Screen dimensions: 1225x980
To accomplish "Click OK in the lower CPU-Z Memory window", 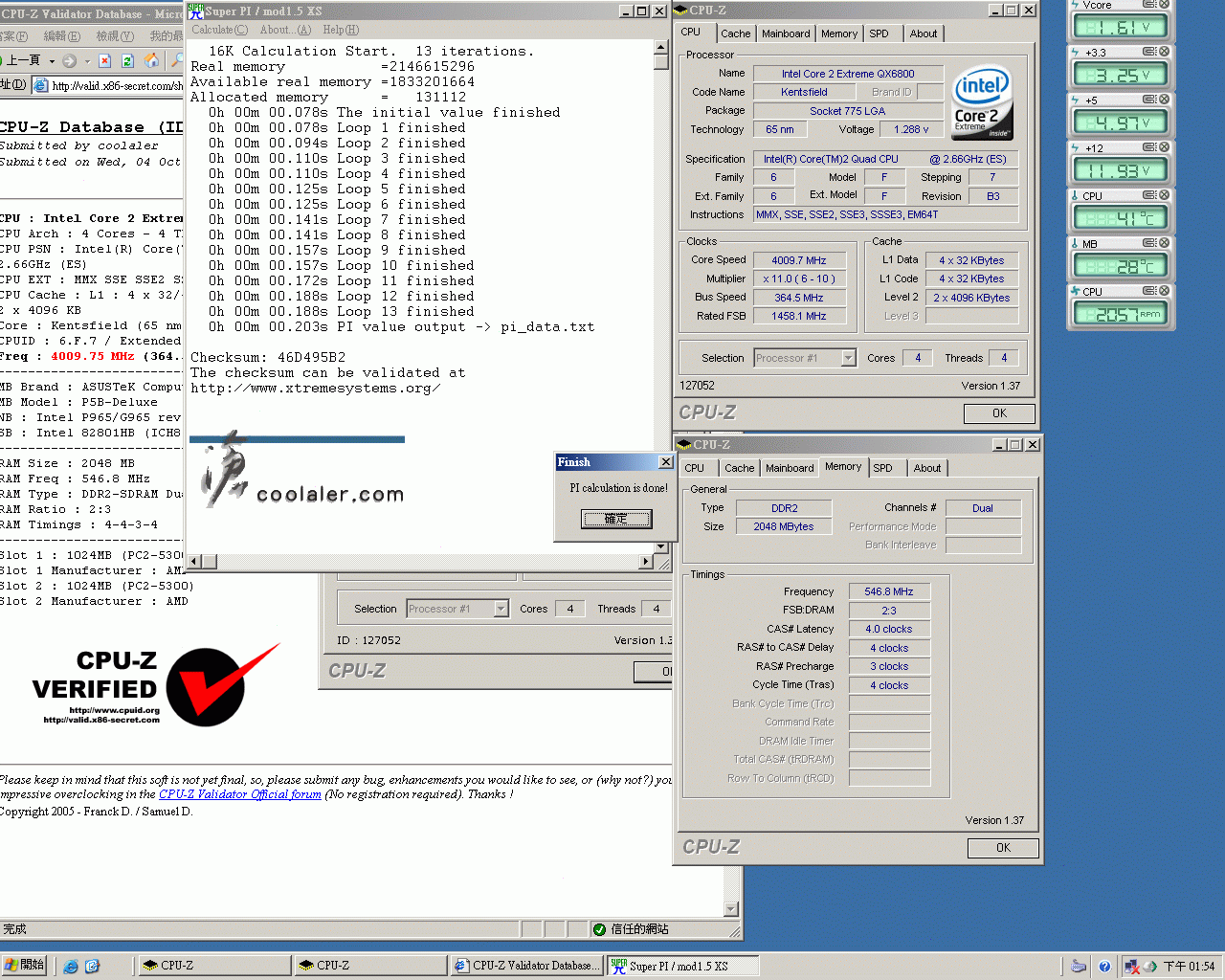I will (1003, 848).
